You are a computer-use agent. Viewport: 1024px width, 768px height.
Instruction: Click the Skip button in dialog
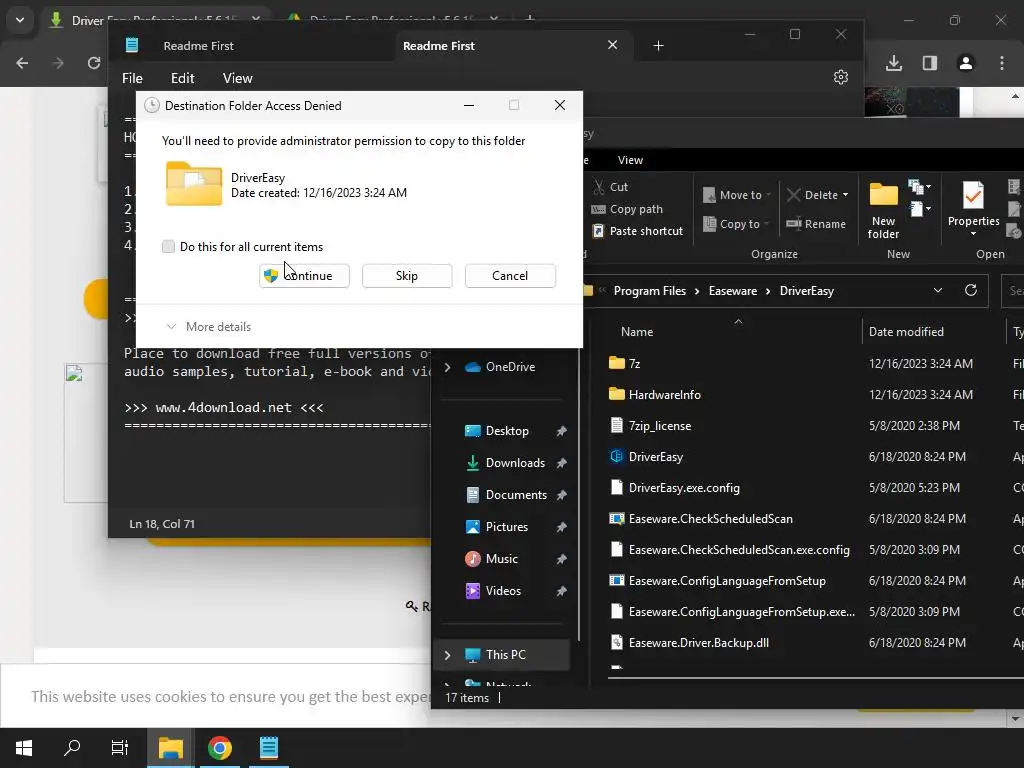pyautogui.click(x=407, y=276)
